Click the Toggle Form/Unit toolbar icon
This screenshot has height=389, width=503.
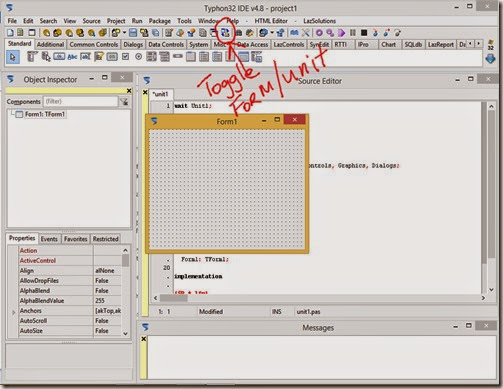click(x=225, y=33)
